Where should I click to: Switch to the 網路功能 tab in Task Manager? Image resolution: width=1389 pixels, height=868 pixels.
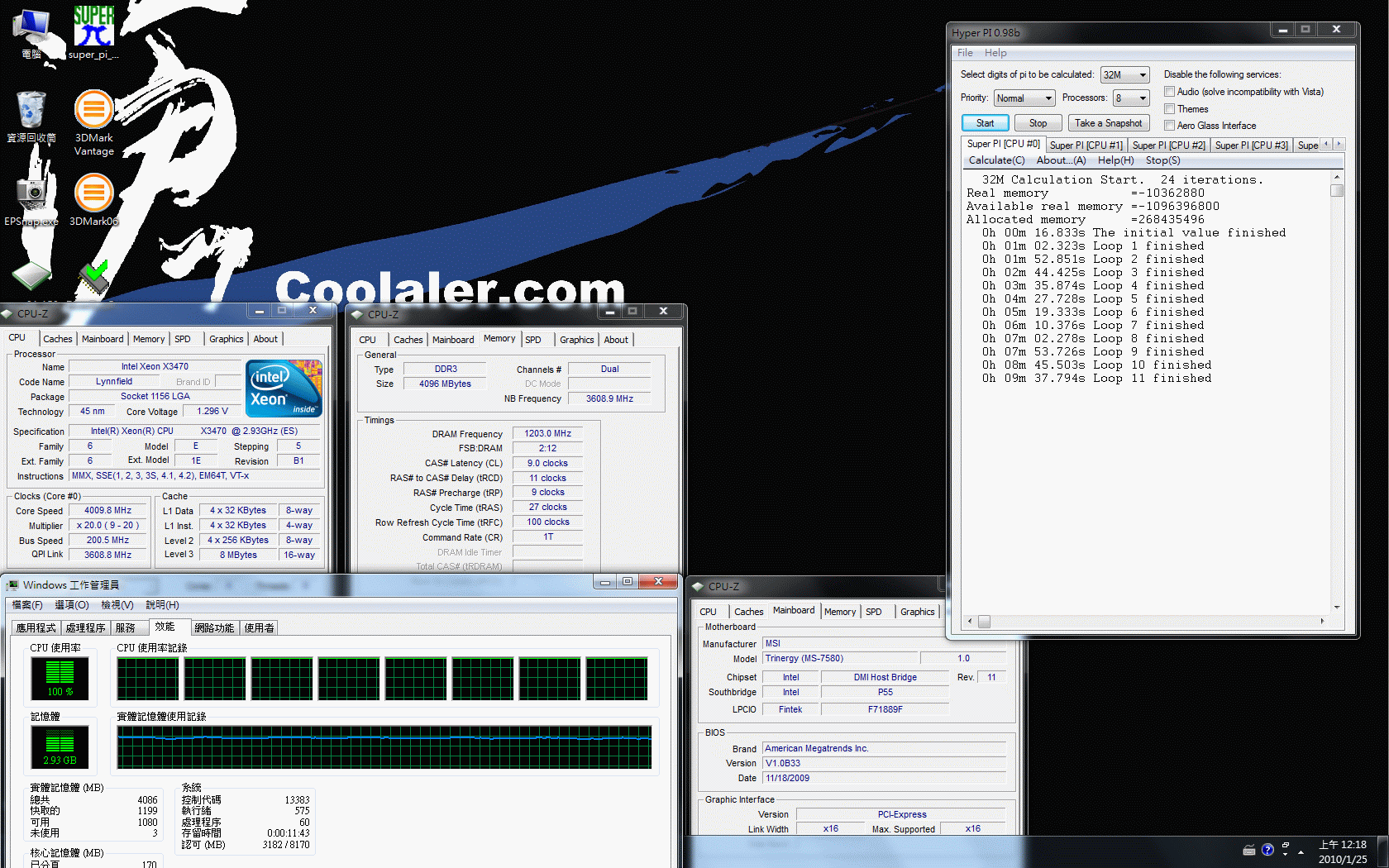[x=214, y=628]
